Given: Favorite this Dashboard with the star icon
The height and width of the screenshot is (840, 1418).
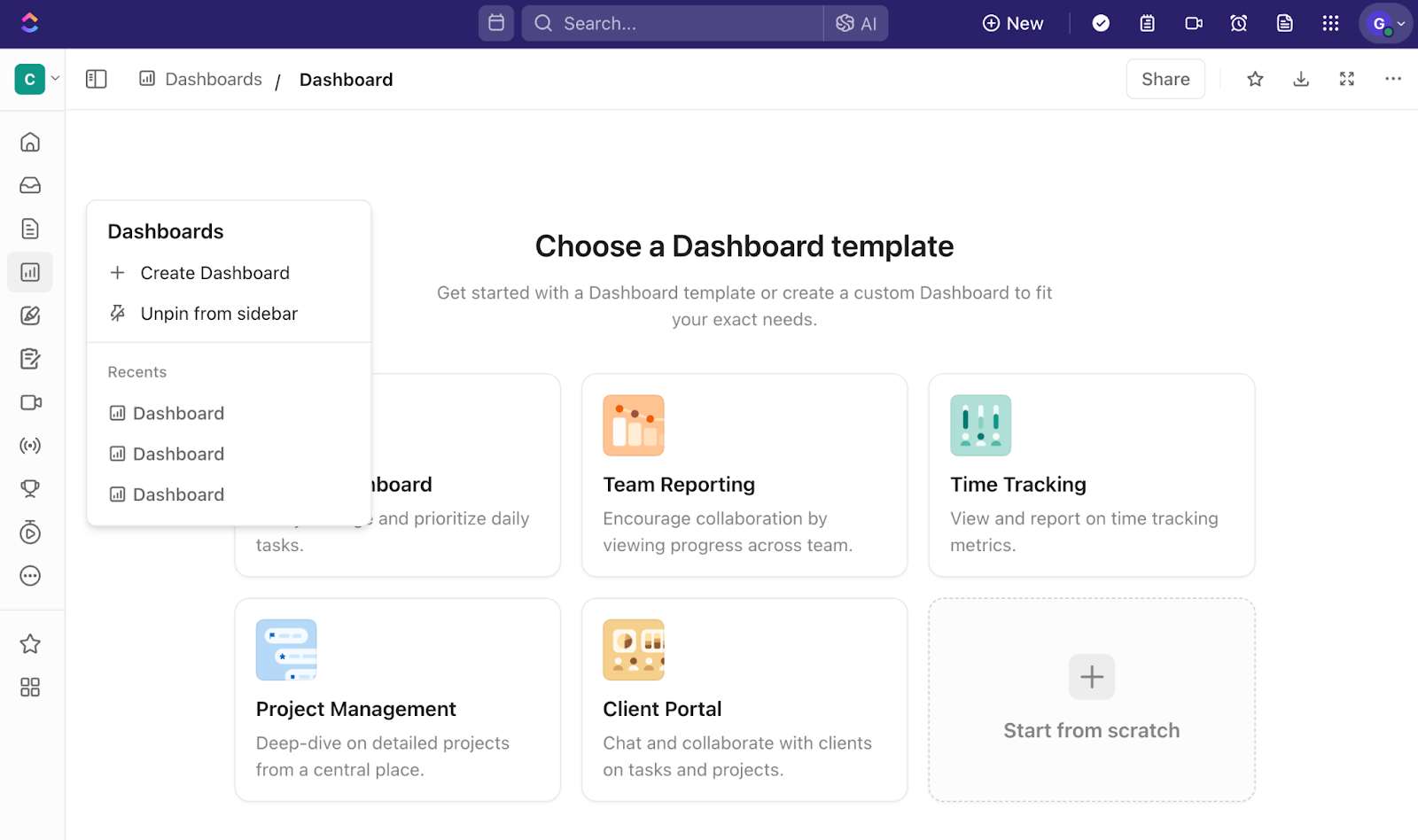Looking at the screenshot, I should tap(1255, 80).
